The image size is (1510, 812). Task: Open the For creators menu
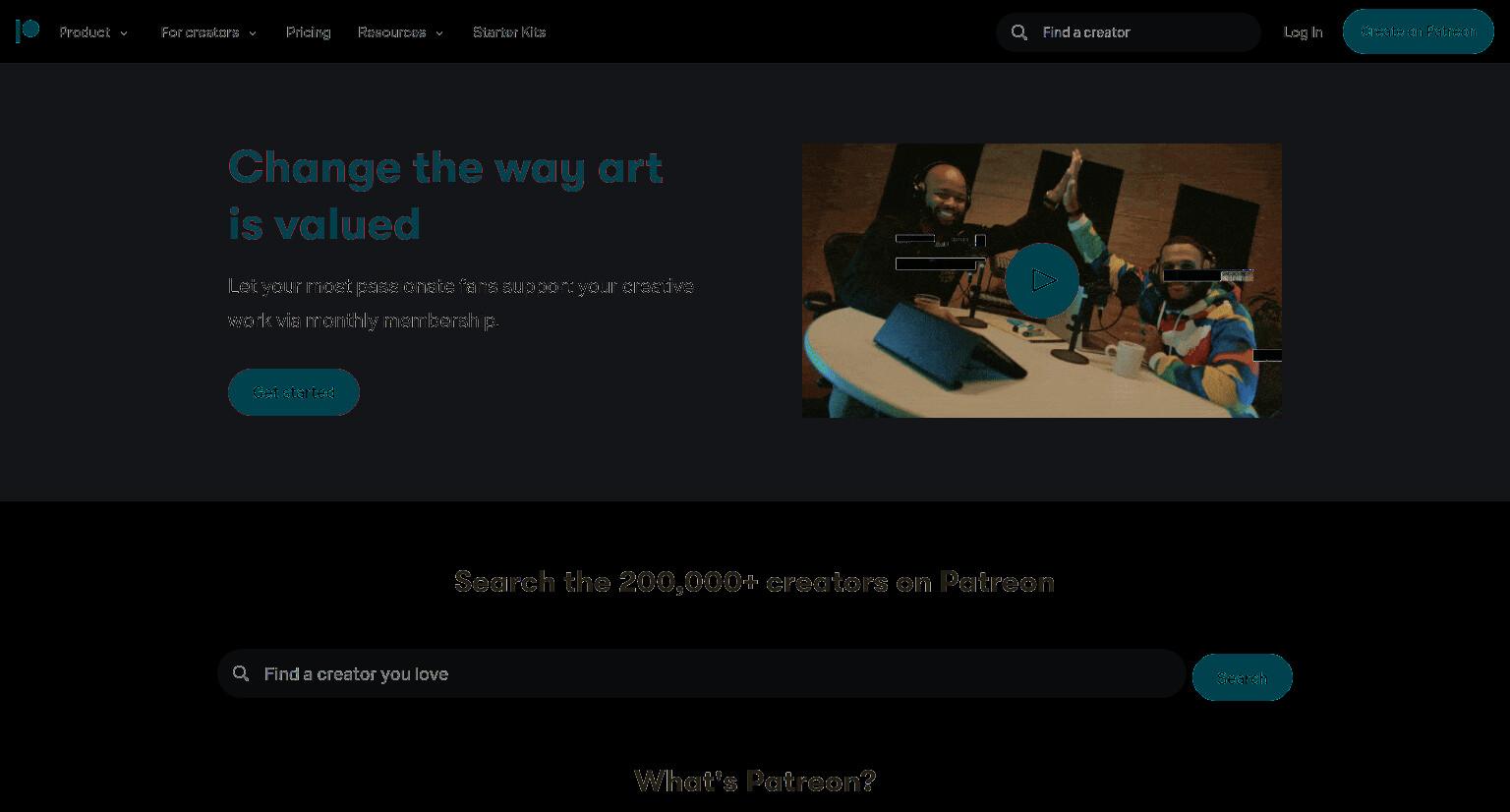coord(200,32)
